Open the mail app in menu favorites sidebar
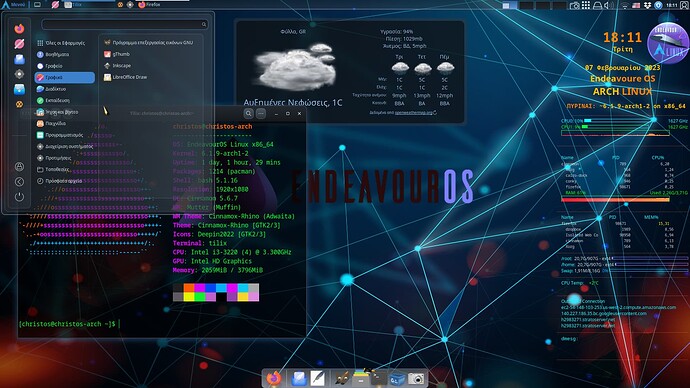Viewport: 690px width, 388px height. click(19, 59)
